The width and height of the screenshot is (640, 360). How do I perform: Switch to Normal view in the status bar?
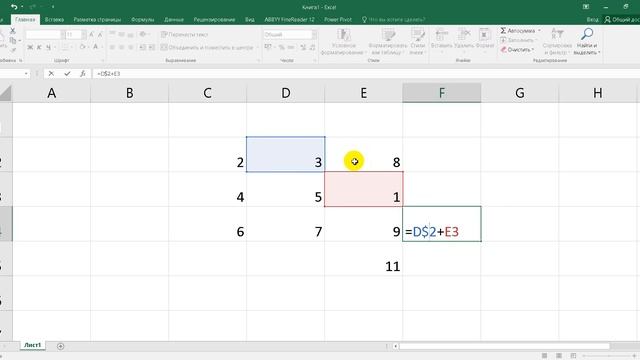[544, 356]
